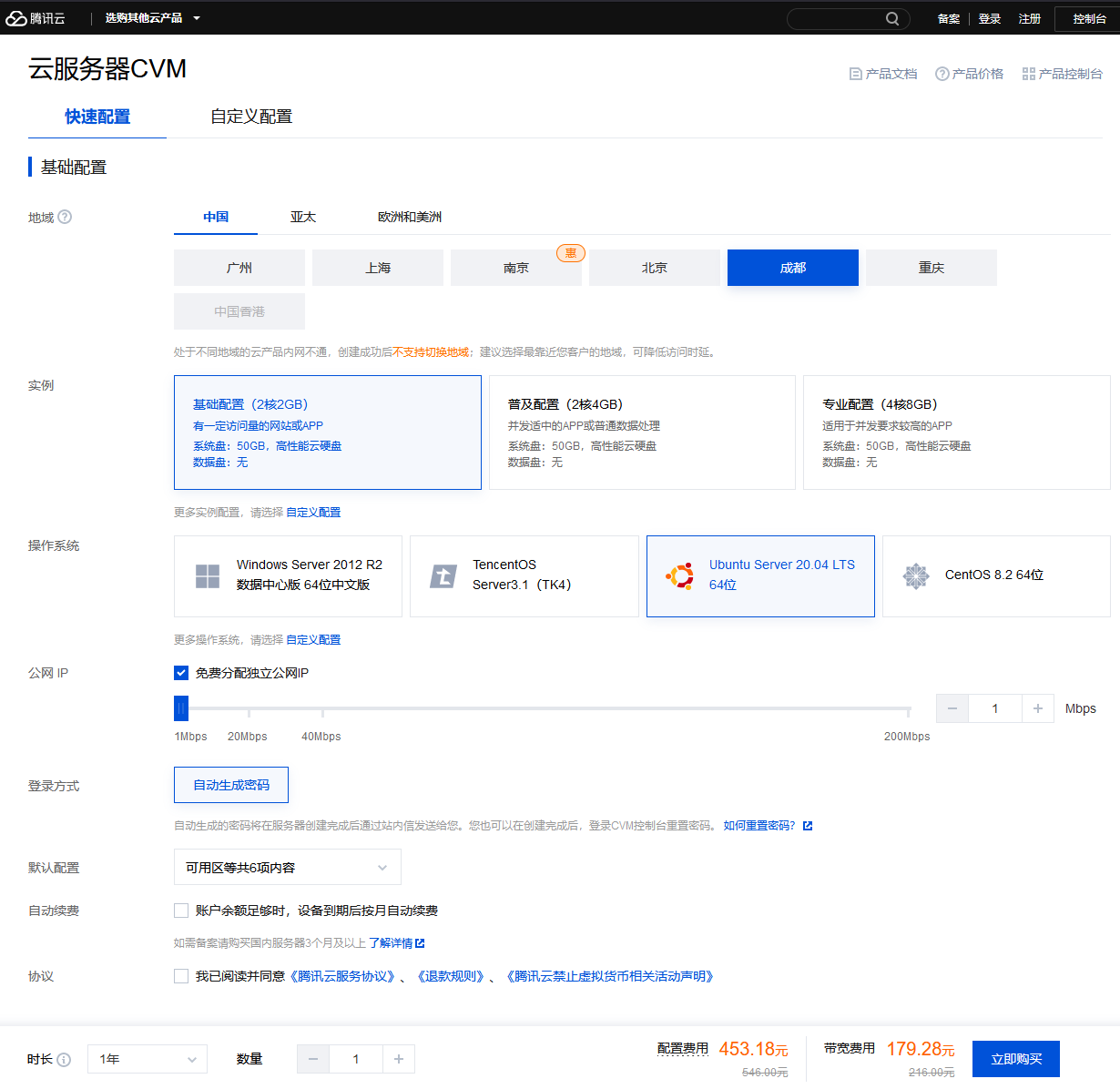Screen dimensions: 1120x1089
Task: Click the quantity input field
Action: point(356,1059)
